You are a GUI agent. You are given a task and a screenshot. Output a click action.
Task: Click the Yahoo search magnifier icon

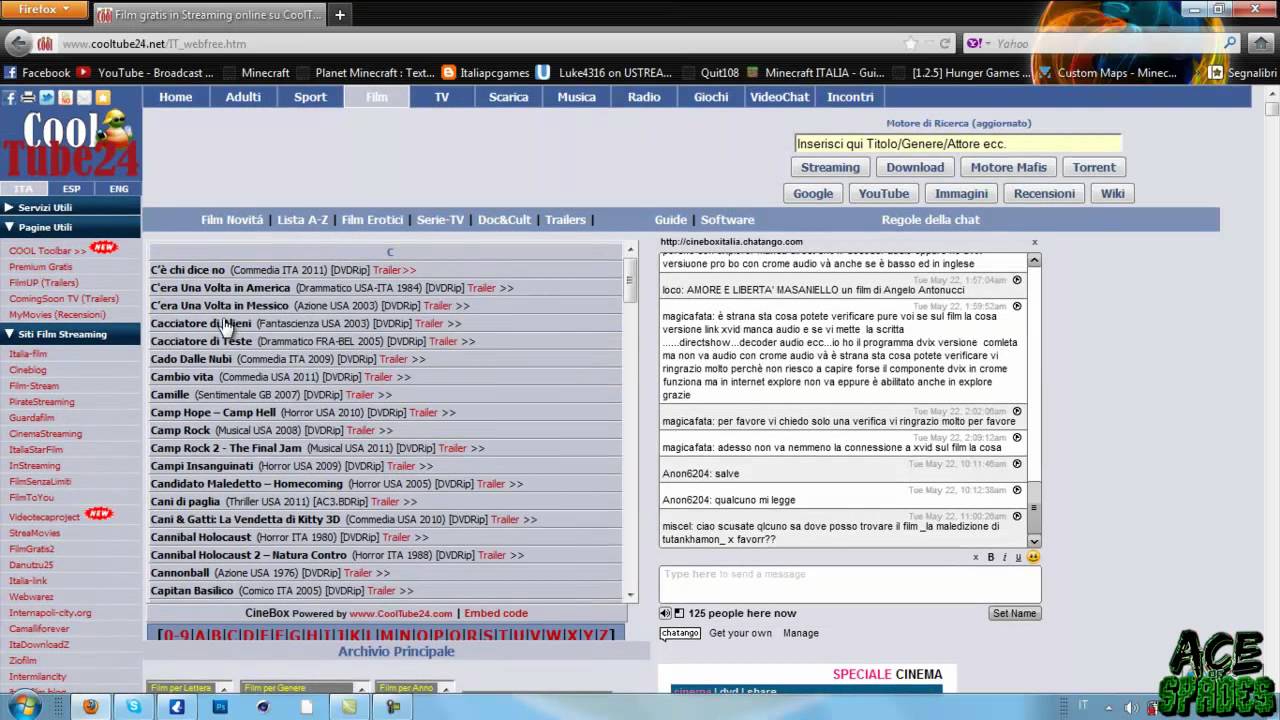click(1231, 44)
